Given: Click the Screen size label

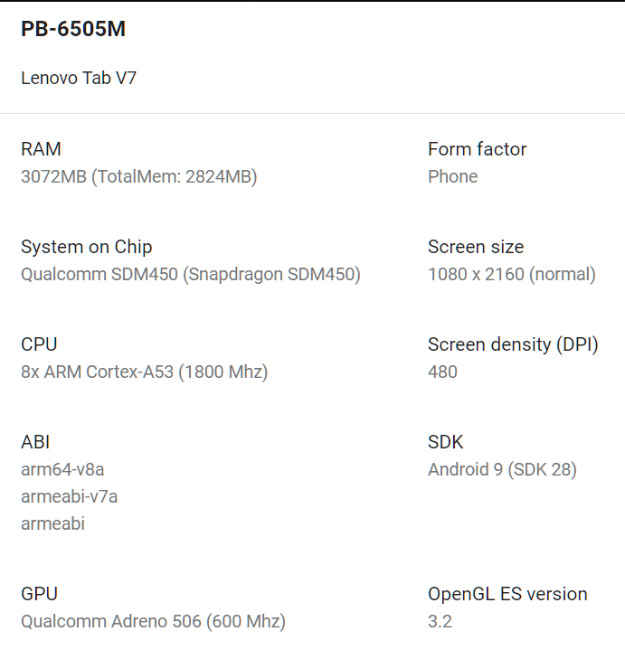Looking at the screenshot, I should (476, 247).
